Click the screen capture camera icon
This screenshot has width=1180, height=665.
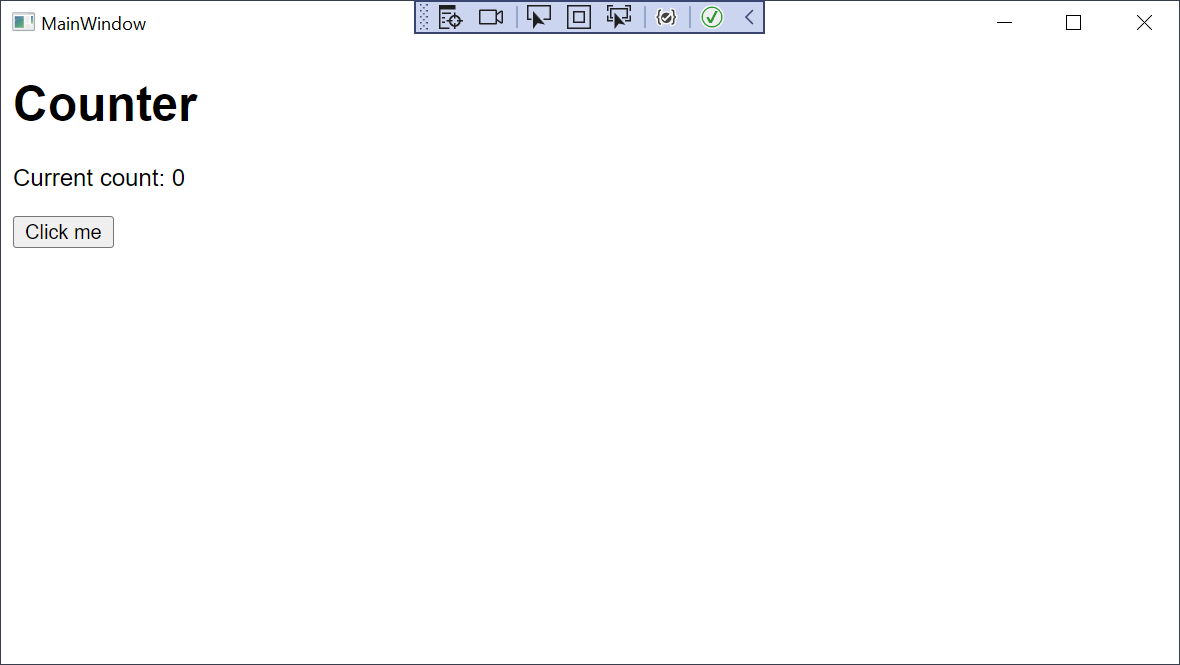490,16
